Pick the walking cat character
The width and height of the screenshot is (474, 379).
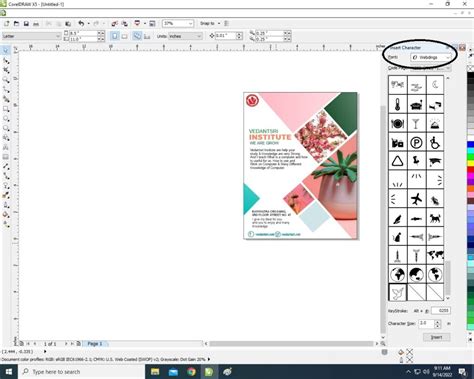point(435,218)
